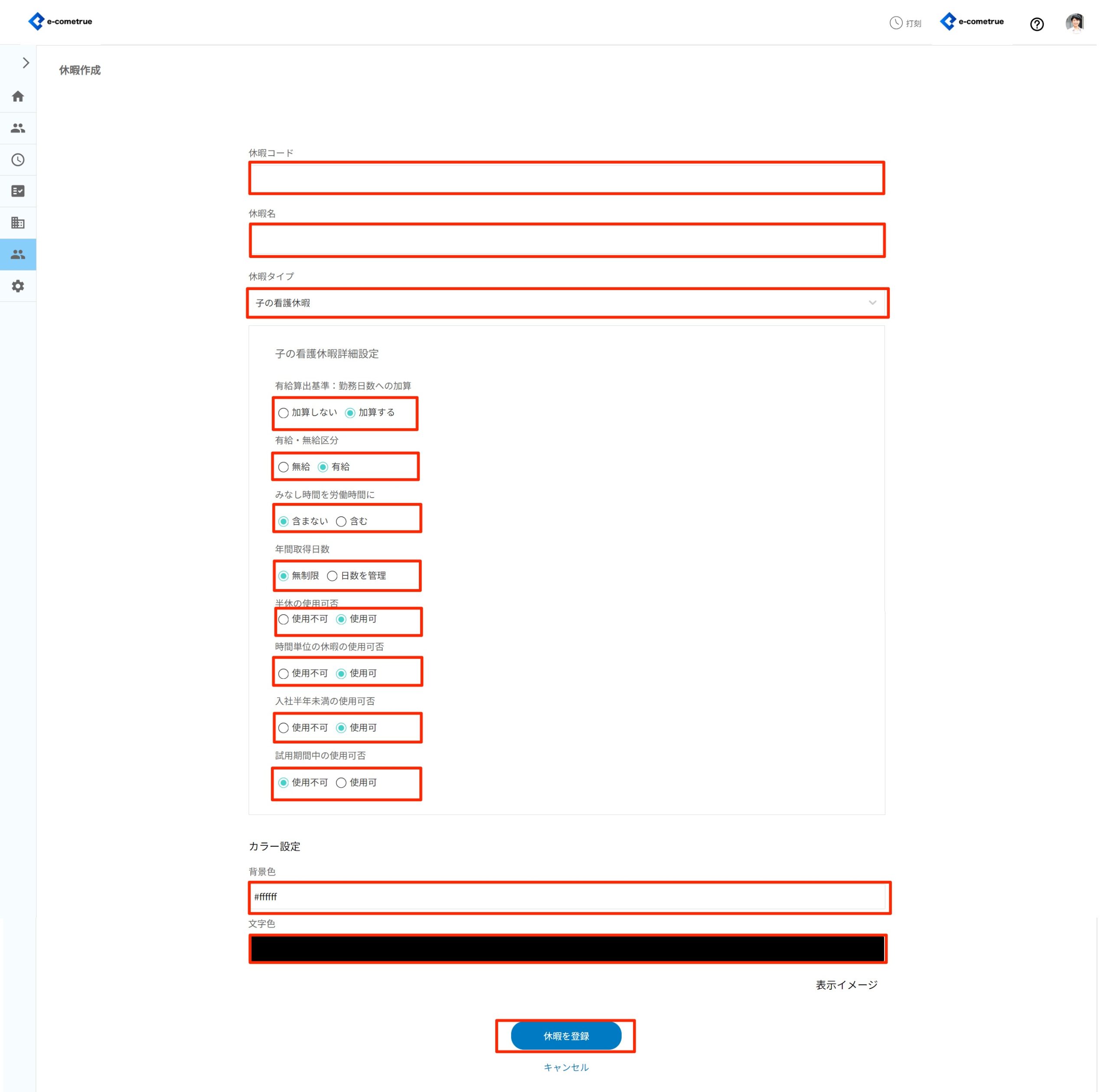Image resolution: width=1110 pixels, height=1092 pixels.
Task: Click the e-cometrue logo at top left
Action: pos(60,21)
